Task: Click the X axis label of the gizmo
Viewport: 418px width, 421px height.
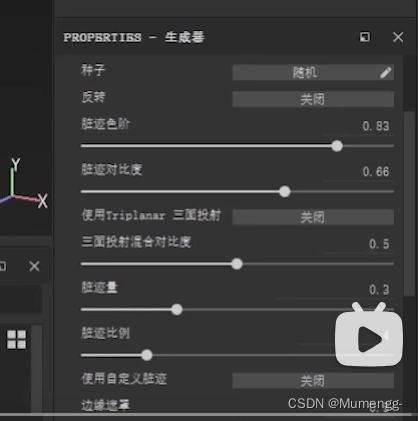Action: coord(43,201)
